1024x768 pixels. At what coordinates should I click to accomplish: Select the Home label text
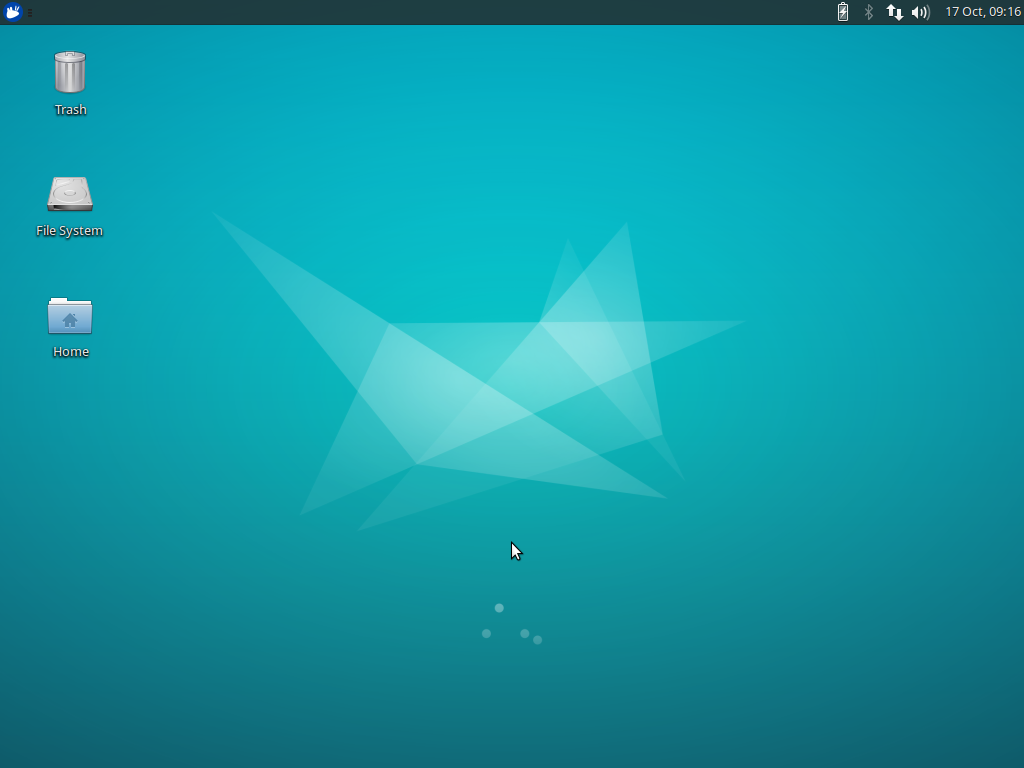(x=70, y=351)
